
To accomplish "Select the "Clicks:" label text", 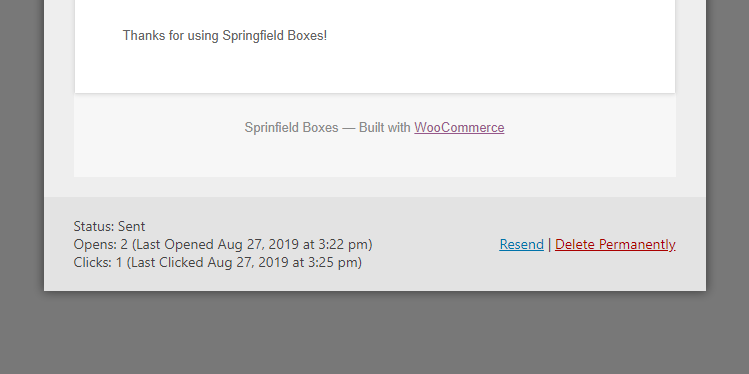I will pos(93,262).
